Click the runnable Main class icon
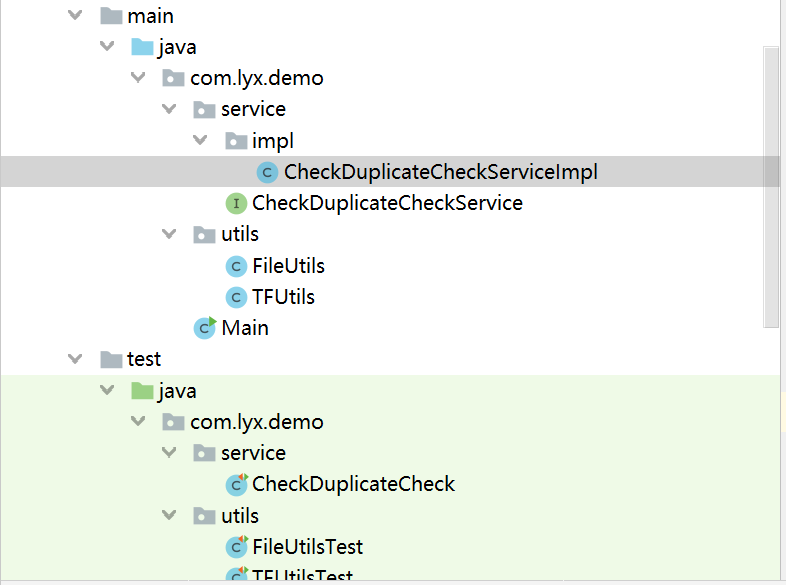This screenshot has height=585, width=786. tap(205, 328)
